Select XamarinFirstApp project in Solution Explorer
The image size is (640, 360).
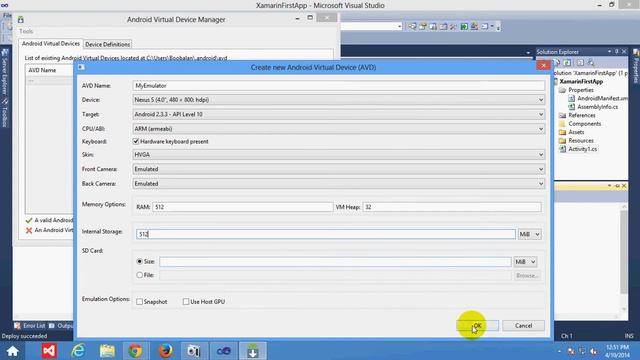[x=581, y=82]
